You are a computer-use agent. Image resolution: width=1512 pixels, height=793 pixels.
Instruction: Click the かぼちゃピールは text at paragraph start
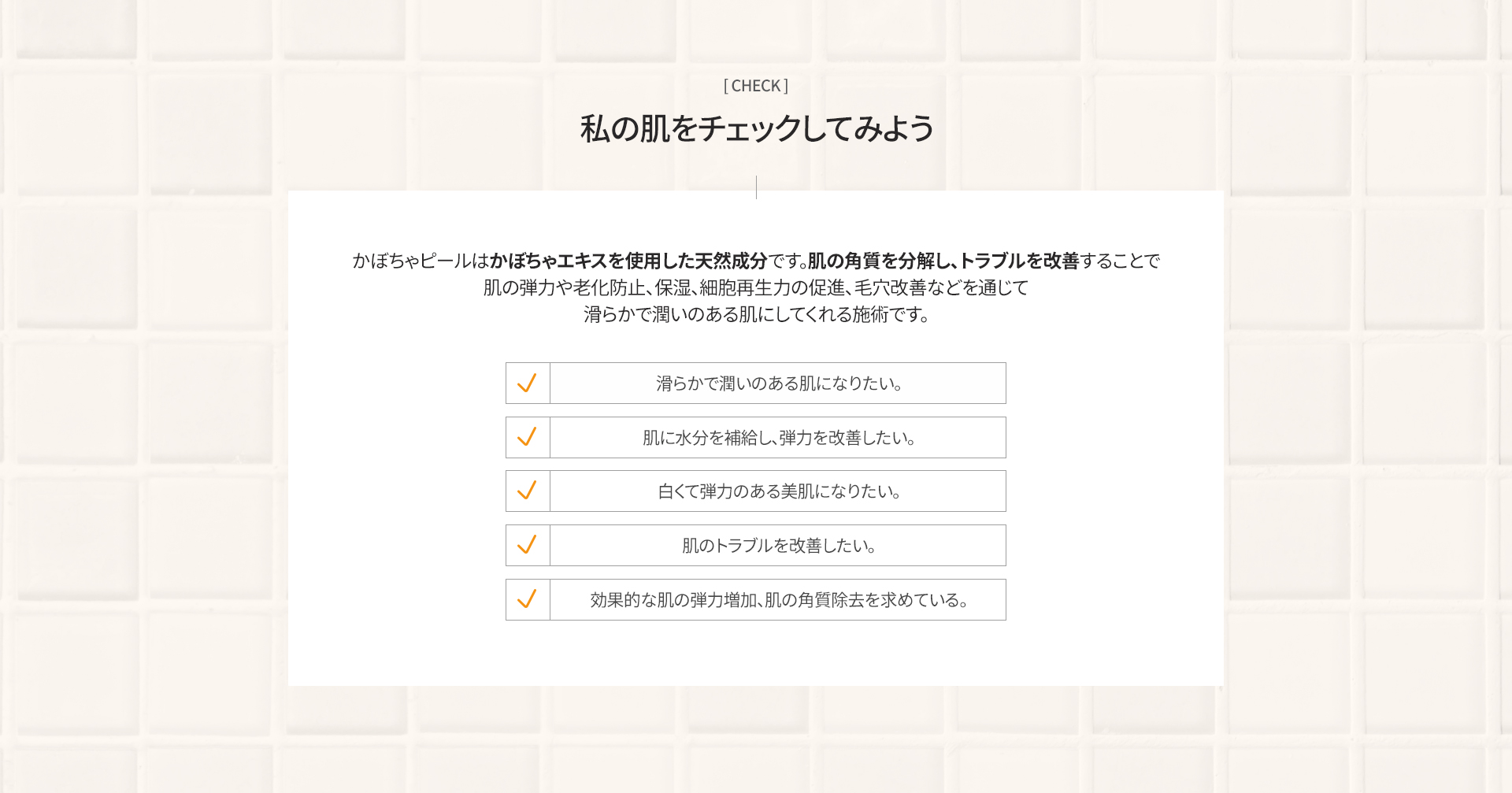tap(421, 261)
